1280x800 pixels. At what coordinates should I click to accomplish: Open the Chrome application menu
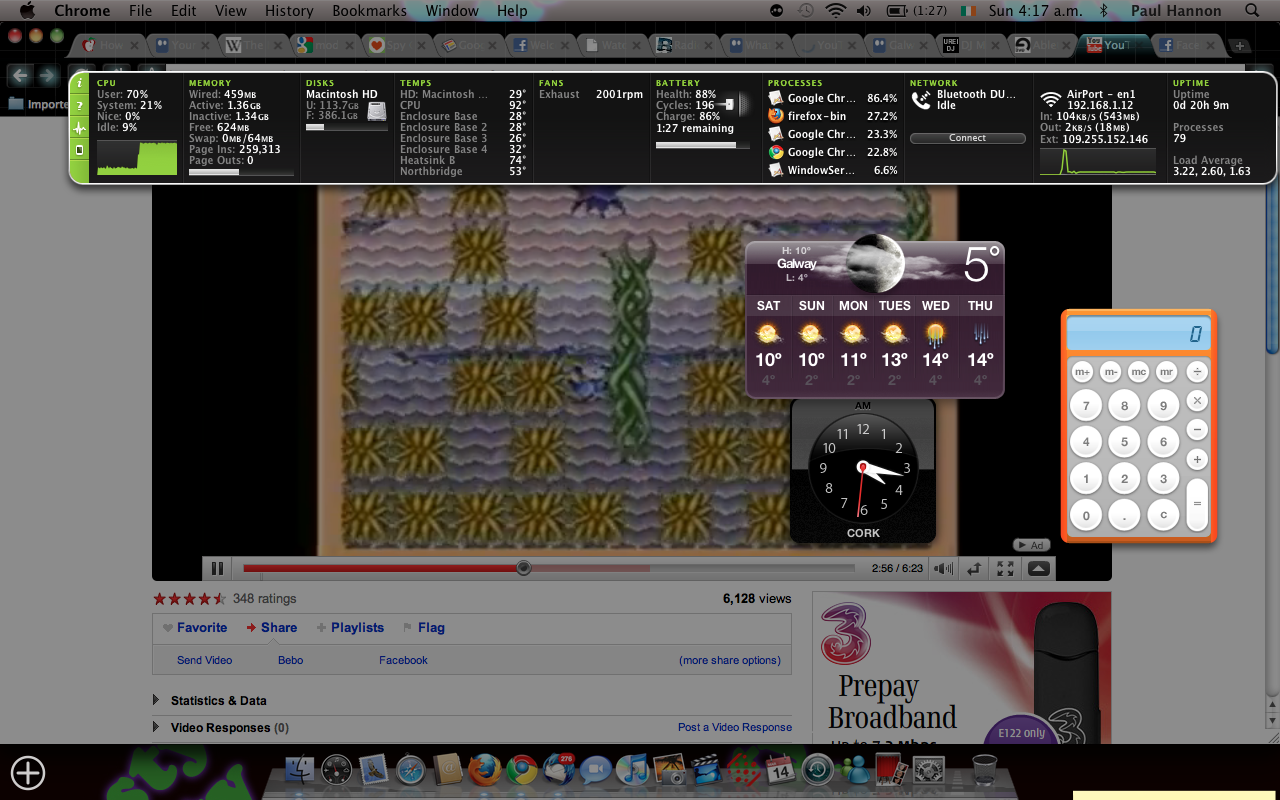click(x=82, y=11)
